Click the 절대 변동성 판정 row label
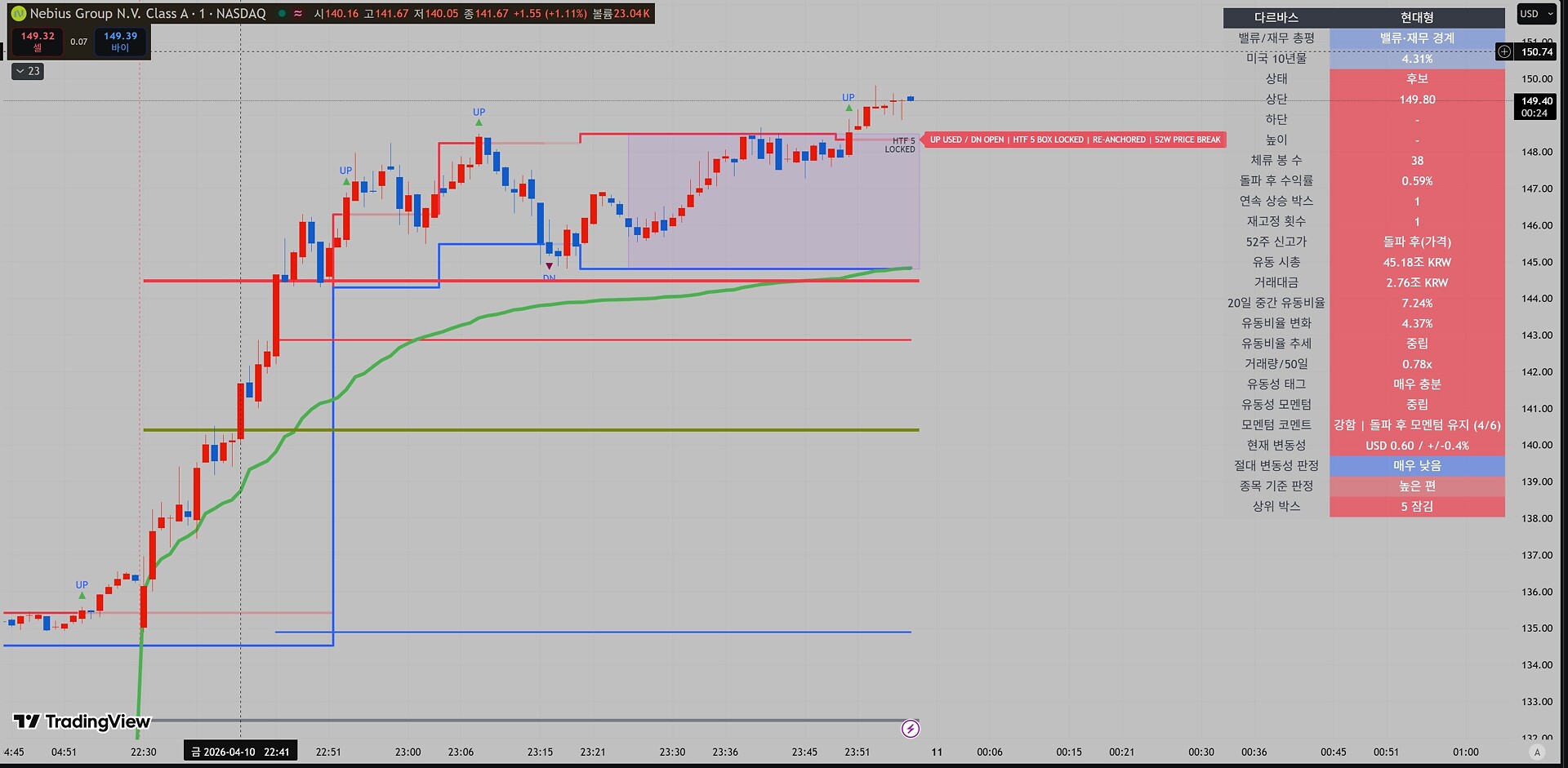Screen dimensions: 1568x768 tap(1276, 465)
